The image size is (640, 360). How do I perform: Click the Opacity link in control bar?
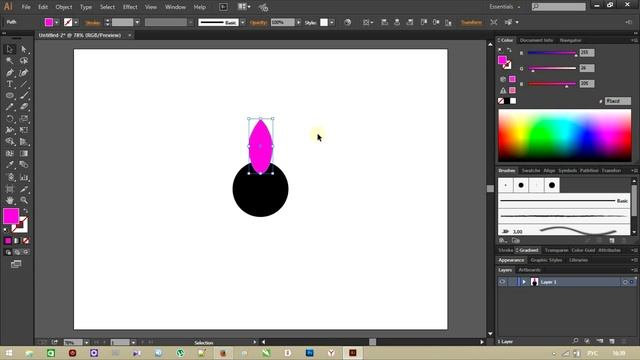[x=258, y=23]
